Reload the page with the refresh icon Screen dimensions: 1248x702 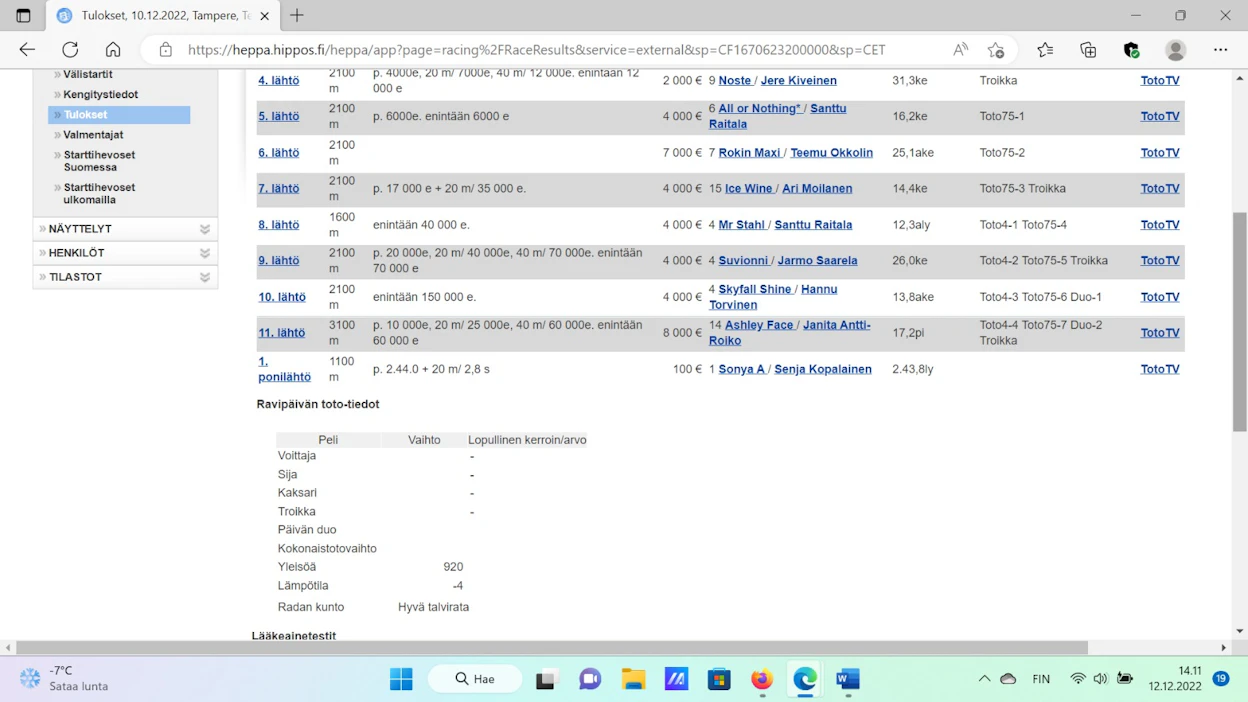(70, 49)
